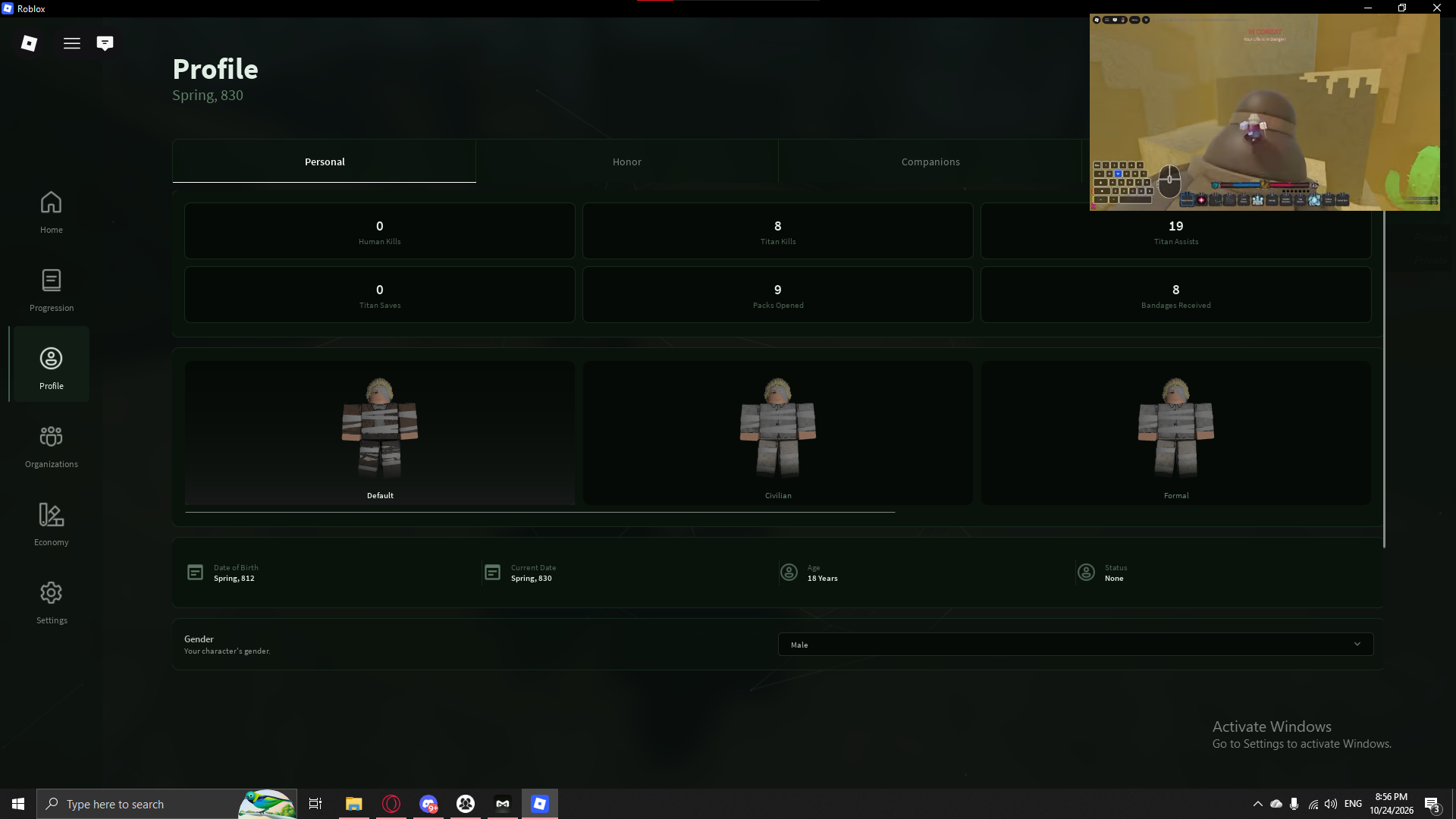Click the Windows taskbar search box
The width and height of the screenshot is (1456, 819).
167,804
